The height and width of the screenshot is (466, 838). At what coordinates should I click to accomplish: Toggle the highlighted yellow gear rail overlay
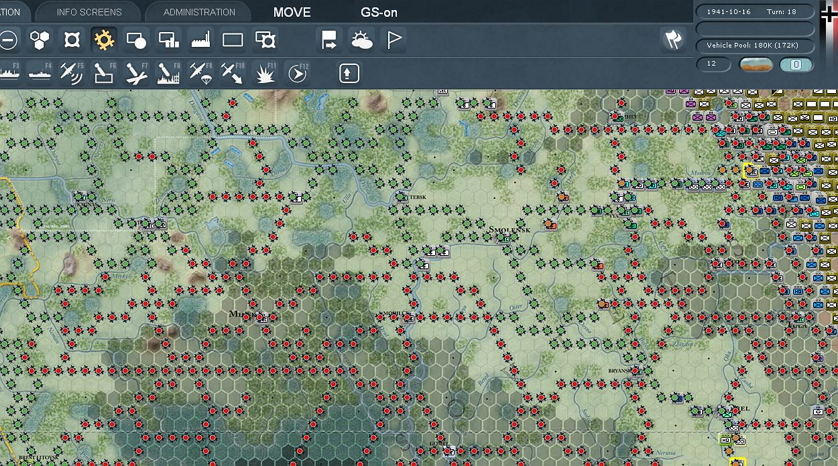104,40
